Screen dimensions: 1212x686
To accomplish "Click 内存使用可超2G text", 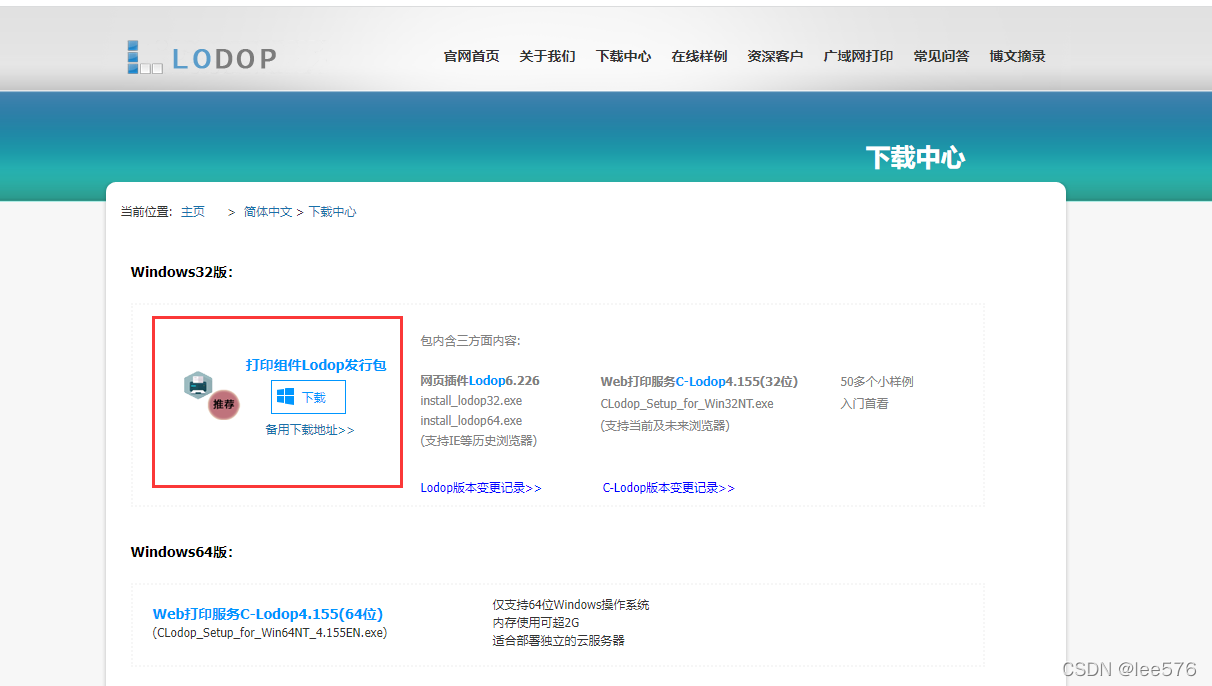I will click(x=536, y=623).
